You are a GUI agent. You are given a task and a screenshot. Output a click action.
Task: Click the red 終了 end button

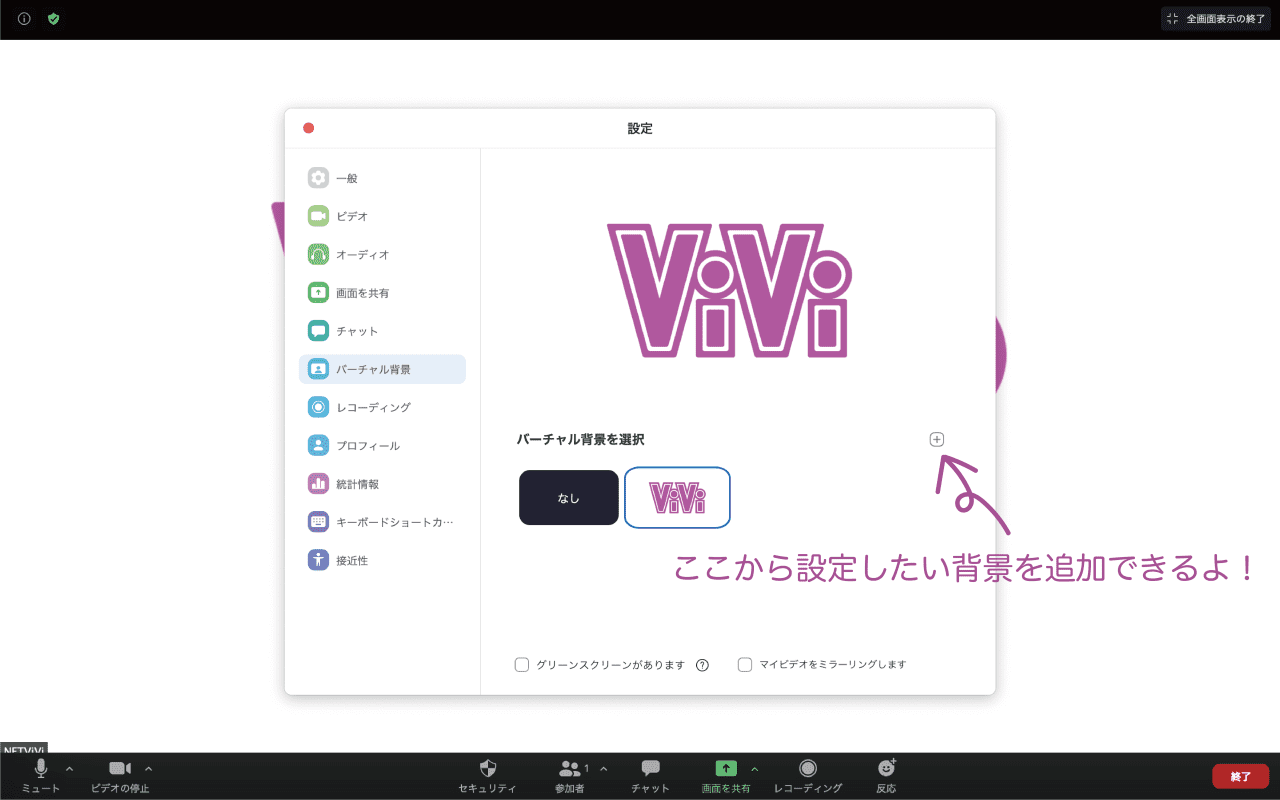[x=1241, y=776]
